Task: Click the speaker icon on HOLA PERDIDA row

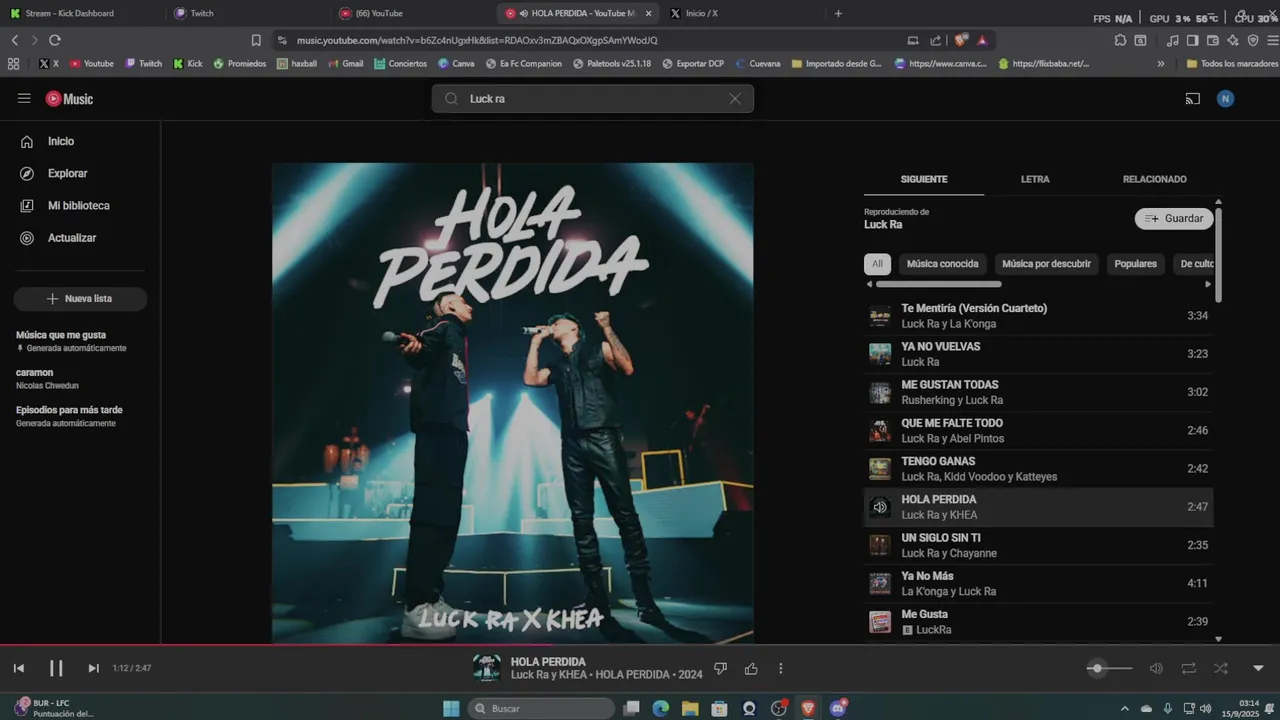Action: 880,507
